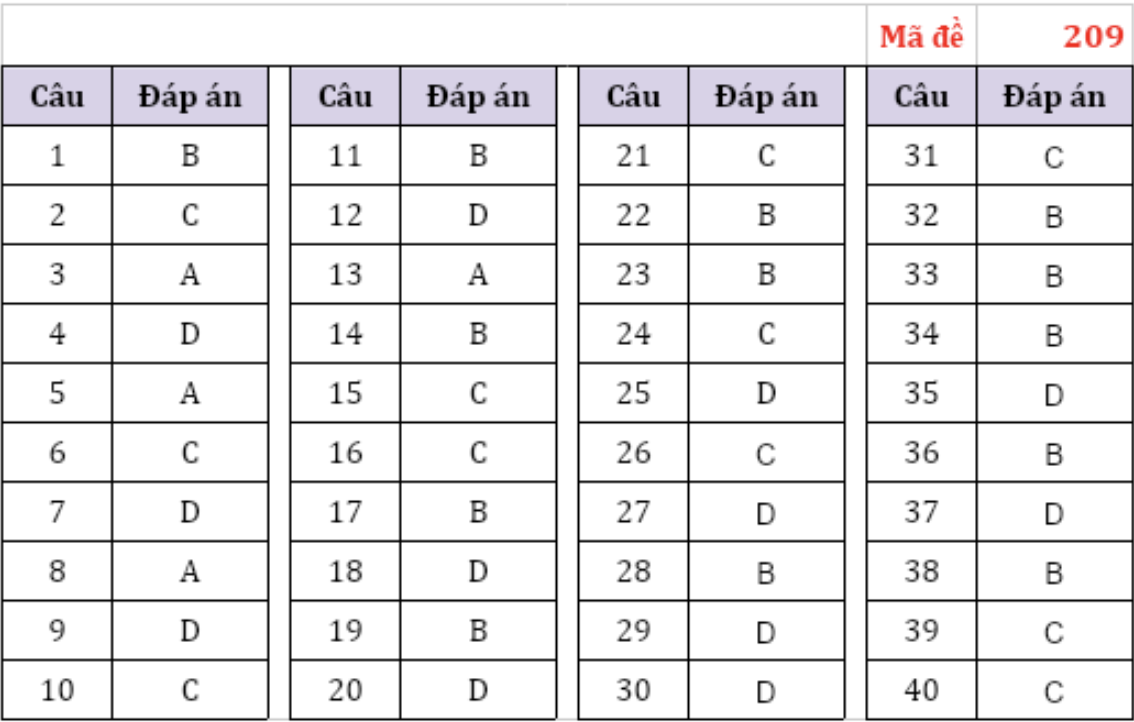
Task: Select answer C for question 10
Action: tap(190, 690)
